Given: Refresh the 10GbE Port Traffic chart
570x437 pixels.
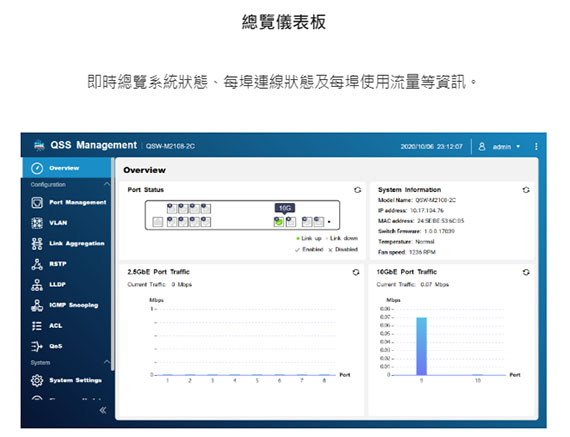Looking at the screenshot, I should [x=526, y=272].
